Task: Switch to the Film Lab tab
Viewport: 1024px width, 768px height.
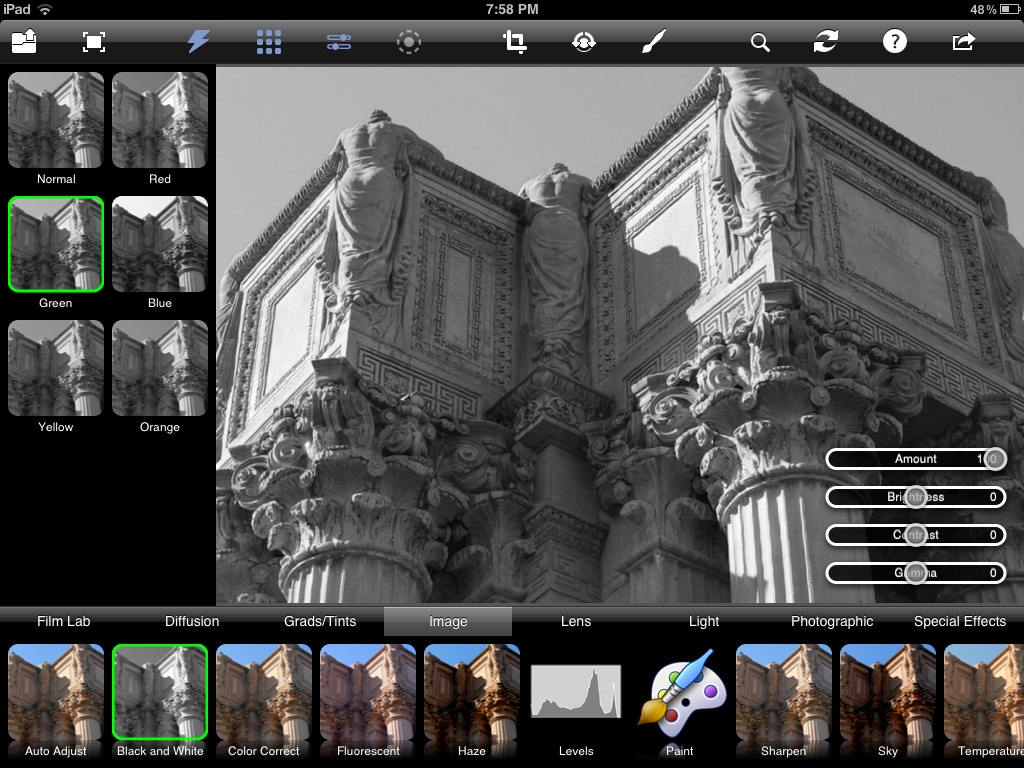Action: click(64, 621)
